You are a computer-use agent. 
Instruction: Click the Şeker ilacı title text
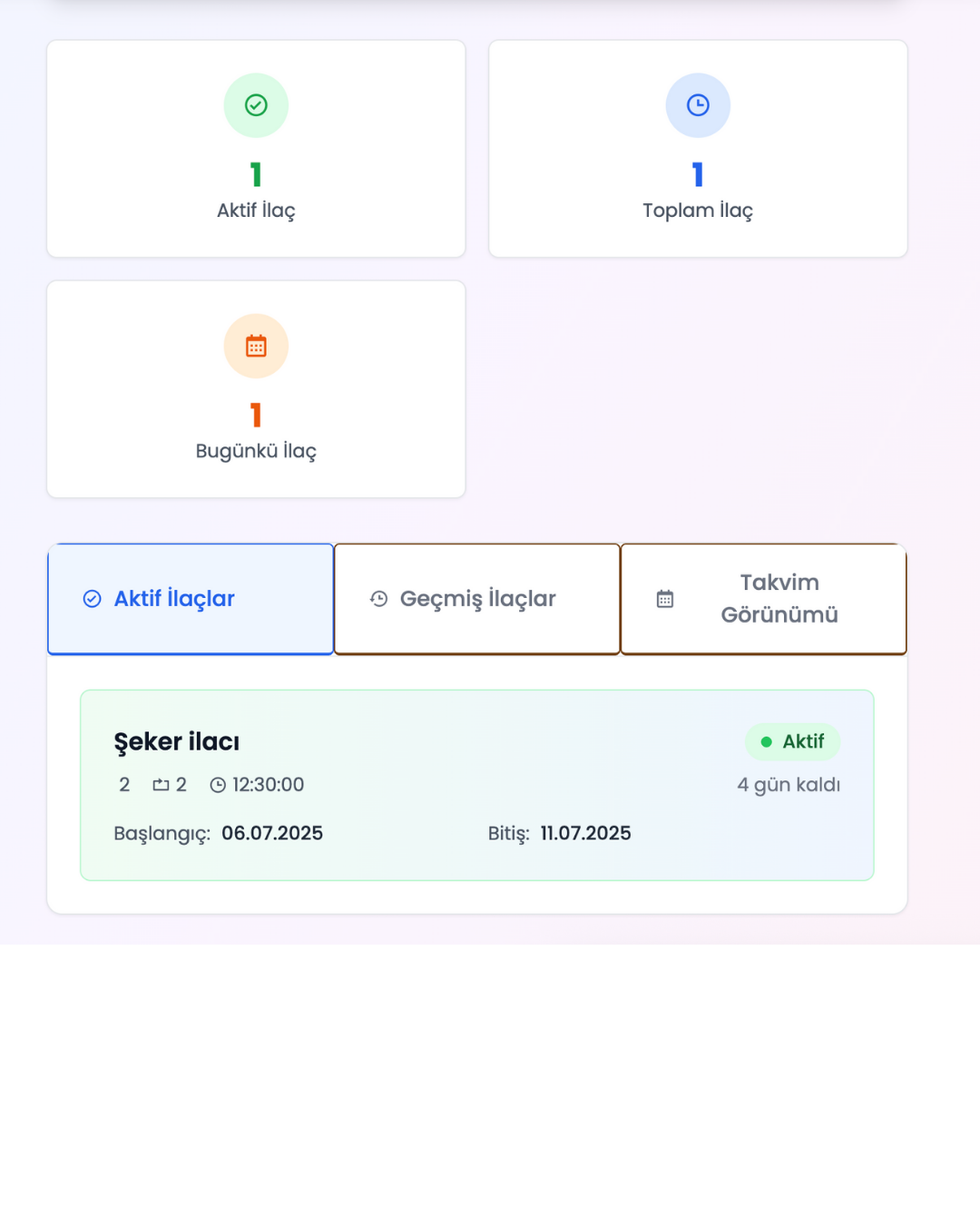(x=177, y=742)
